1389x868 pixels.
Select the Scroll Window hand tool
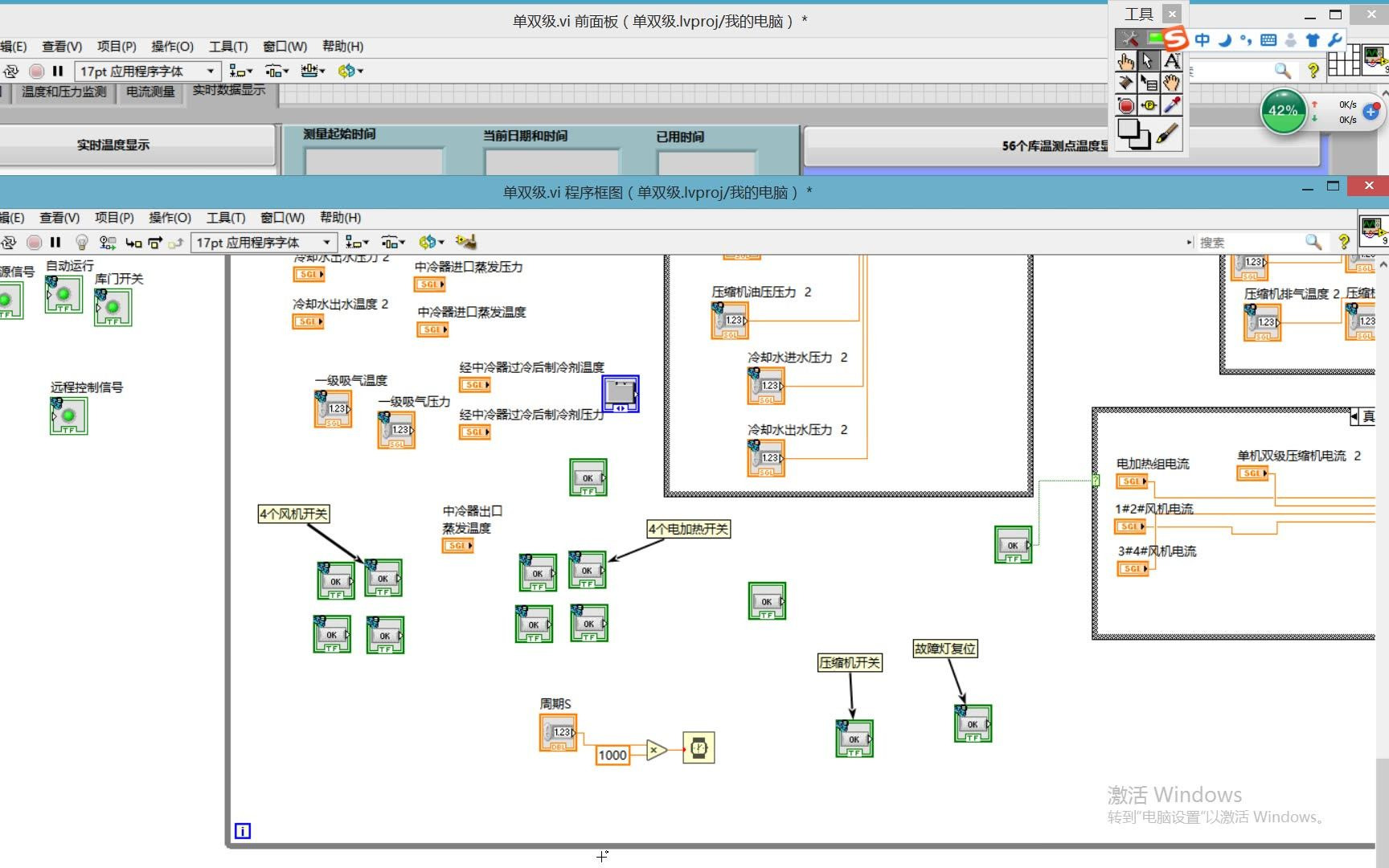1171,83
